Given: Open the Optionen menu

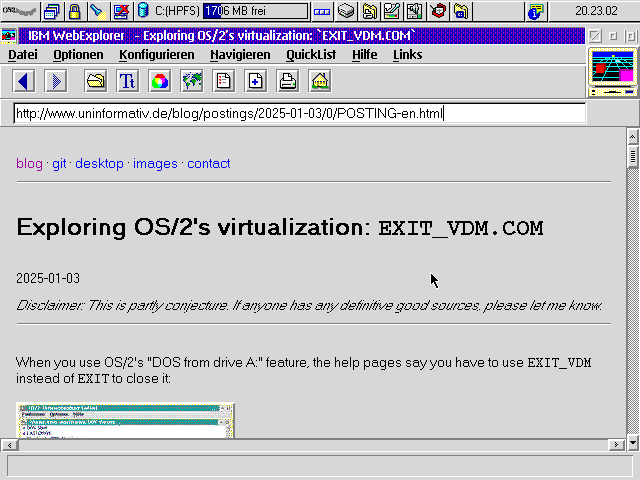Looking at the screenshot, I should tap(78, 55).
